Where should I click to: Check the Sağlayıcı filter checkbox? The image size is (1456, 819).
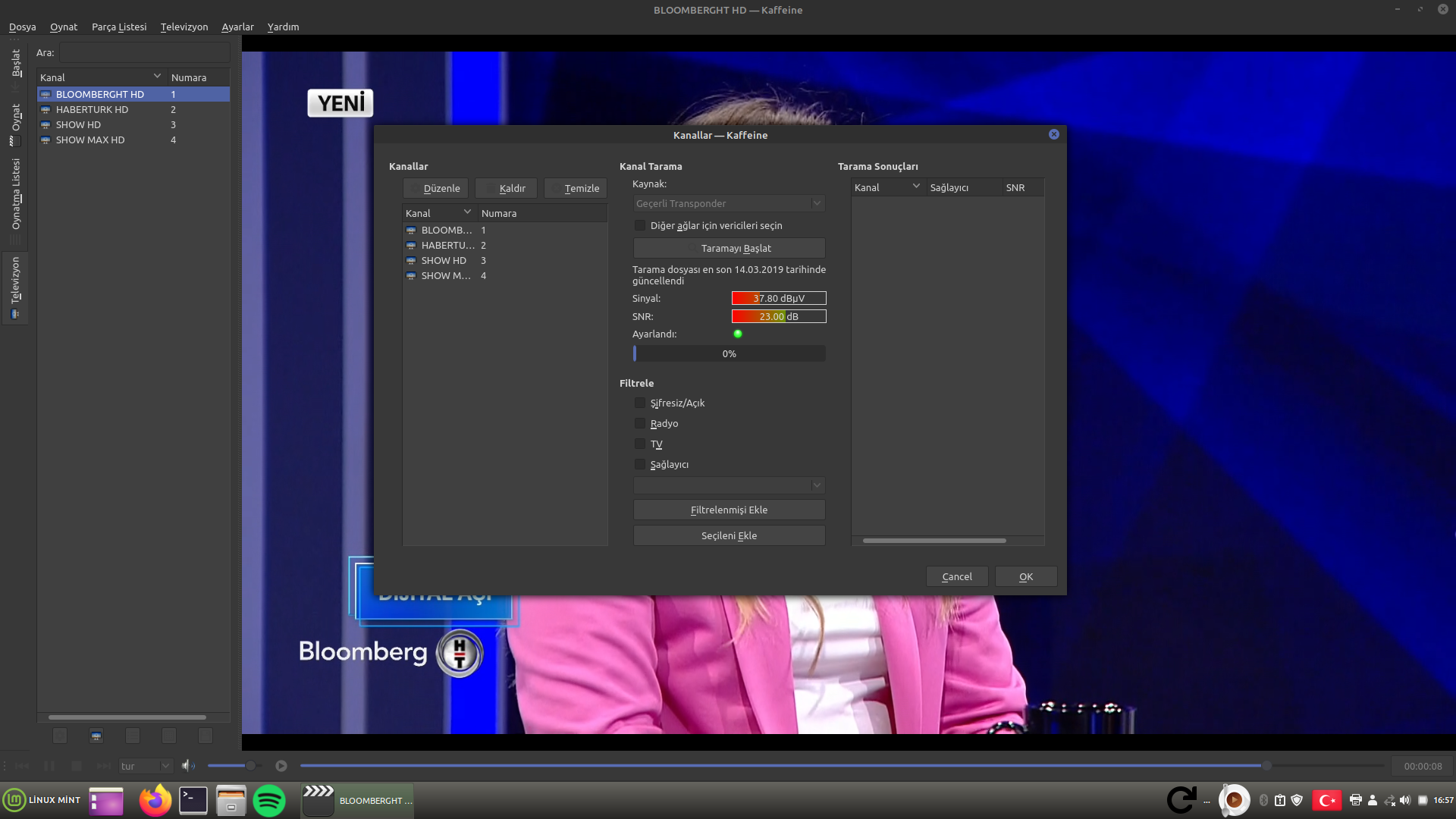640,464
